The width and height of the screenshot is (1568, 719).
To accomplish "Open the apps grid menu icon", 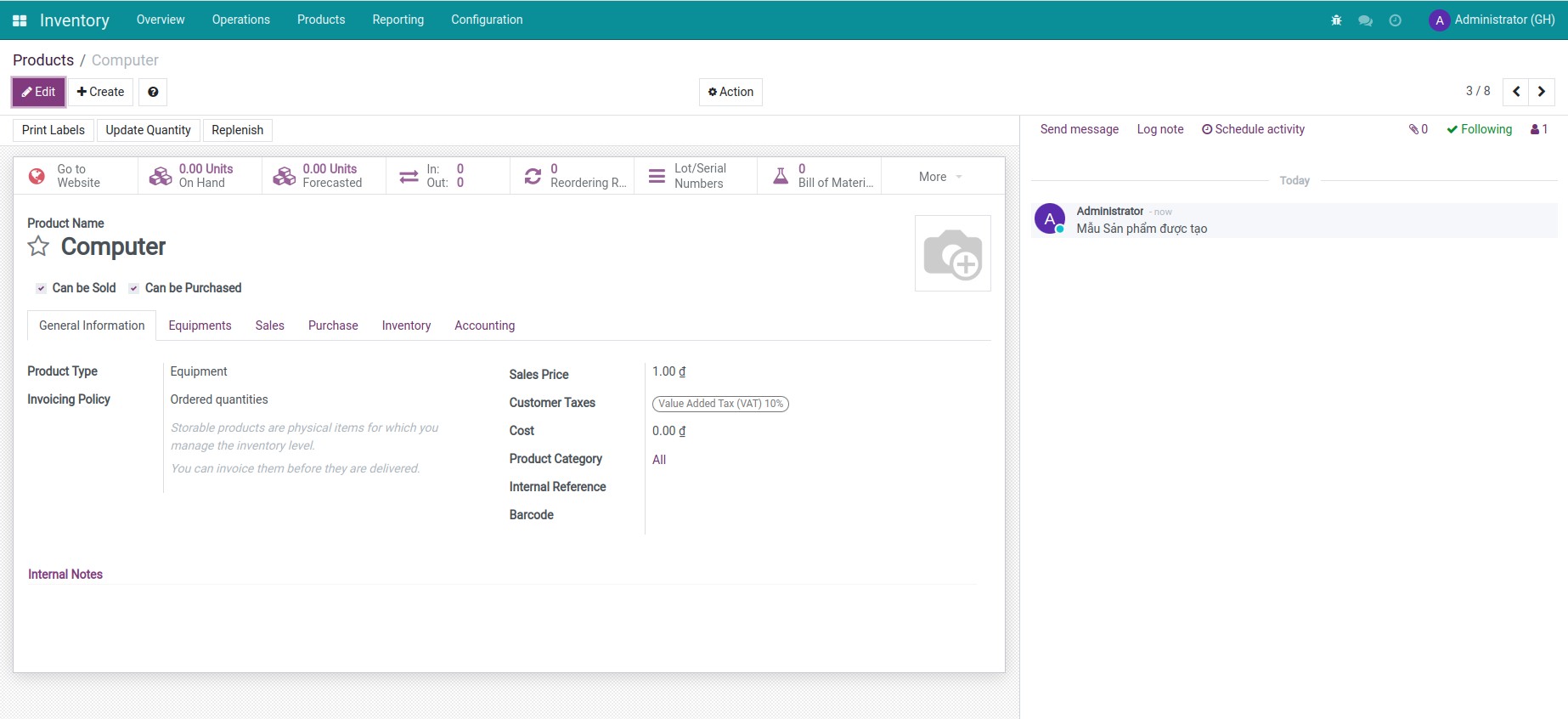I will [x=20, y=20].
